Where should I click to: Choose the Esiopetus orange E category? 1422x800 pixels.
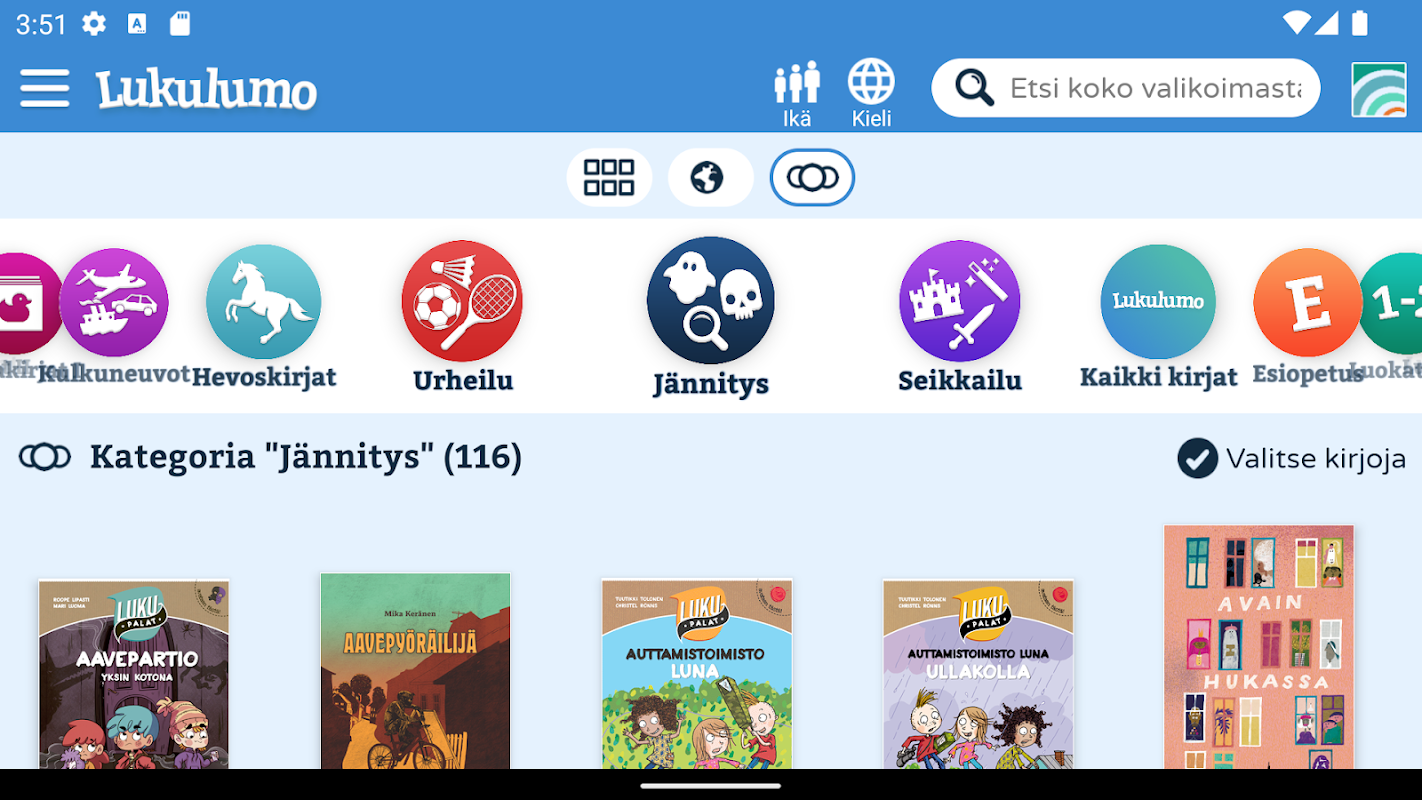coord(1308,302)
